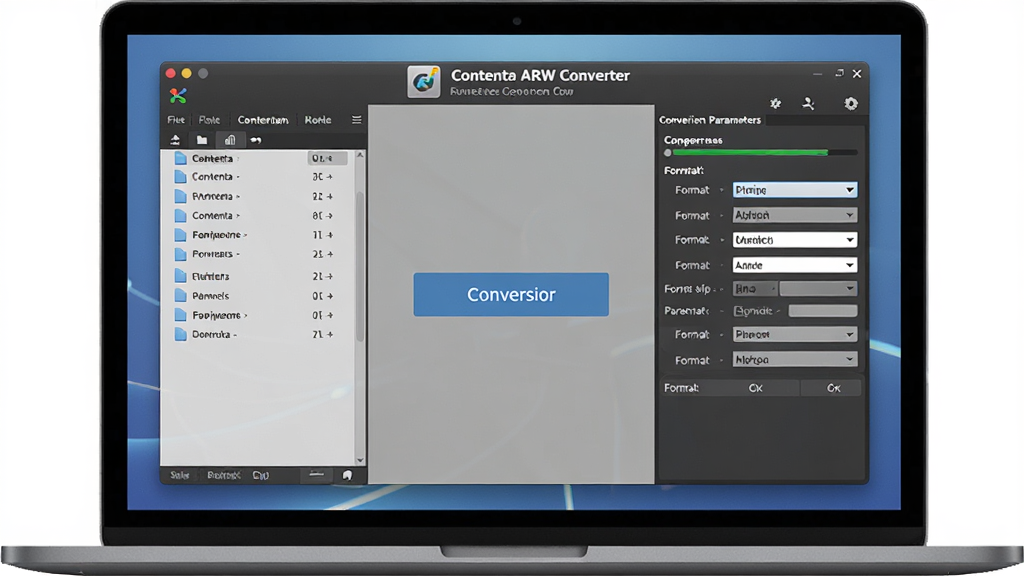
Task: Click the dash icon in the bottom bar
Action: coord(317,475)
